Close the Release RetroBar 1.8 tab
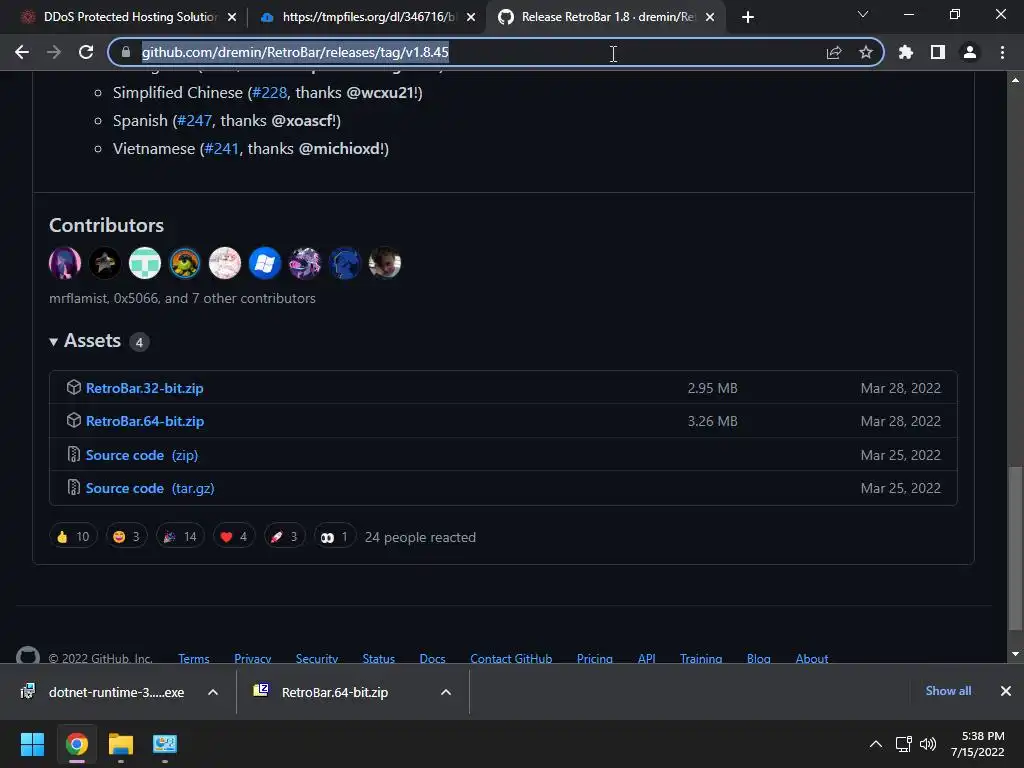Viewport: 1024px width, 768px height. click(x=710, y=17)
